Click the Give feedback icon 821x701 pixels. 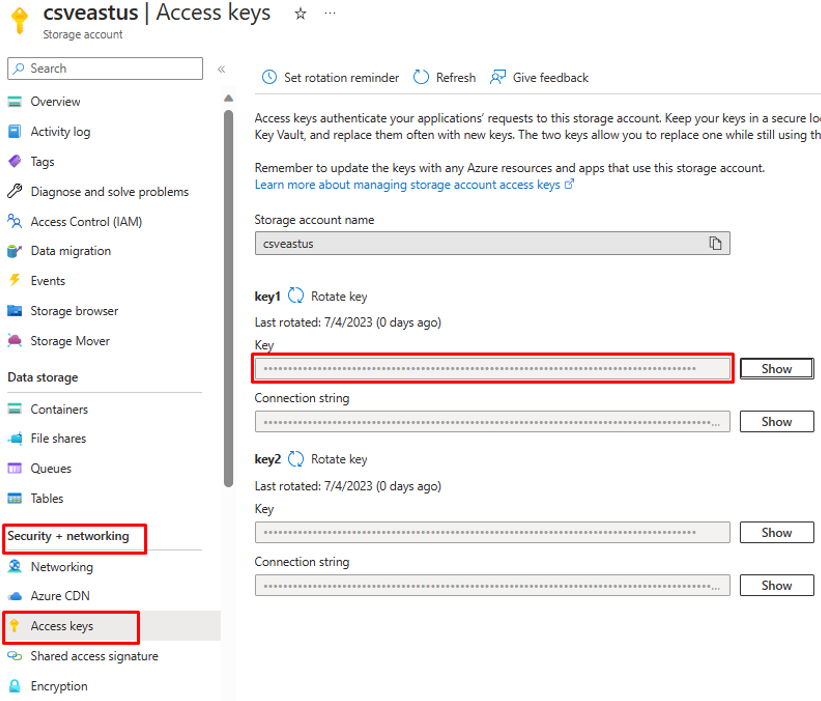click(x=498, y=77)
